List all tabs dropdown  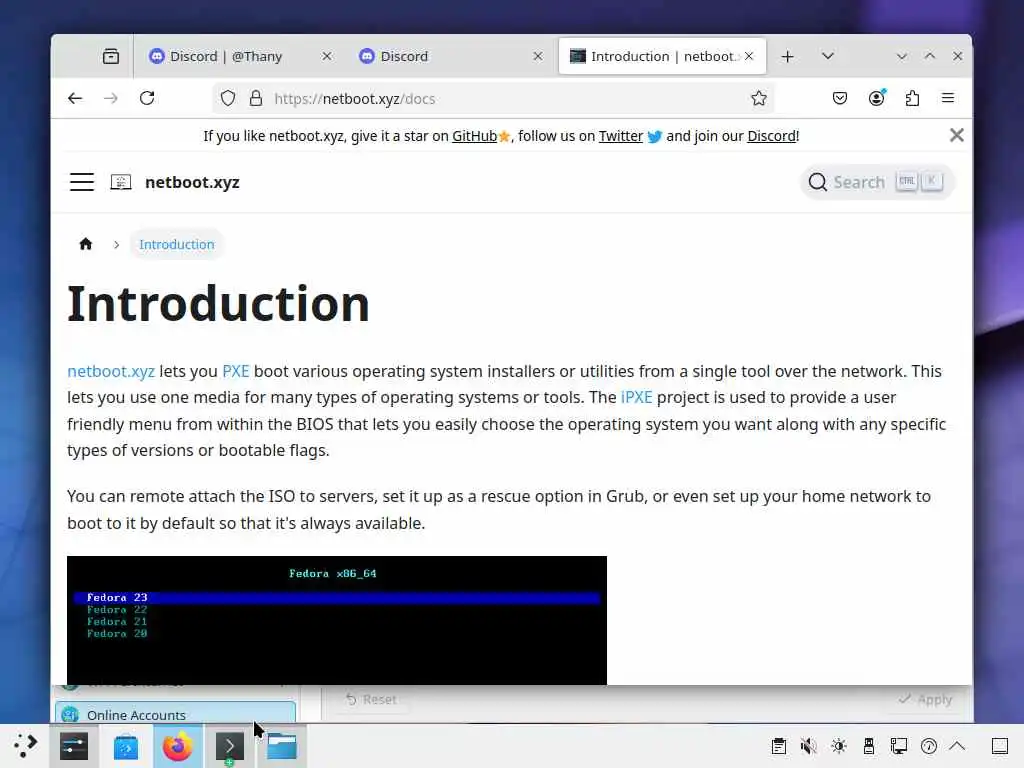coord(827,56)
